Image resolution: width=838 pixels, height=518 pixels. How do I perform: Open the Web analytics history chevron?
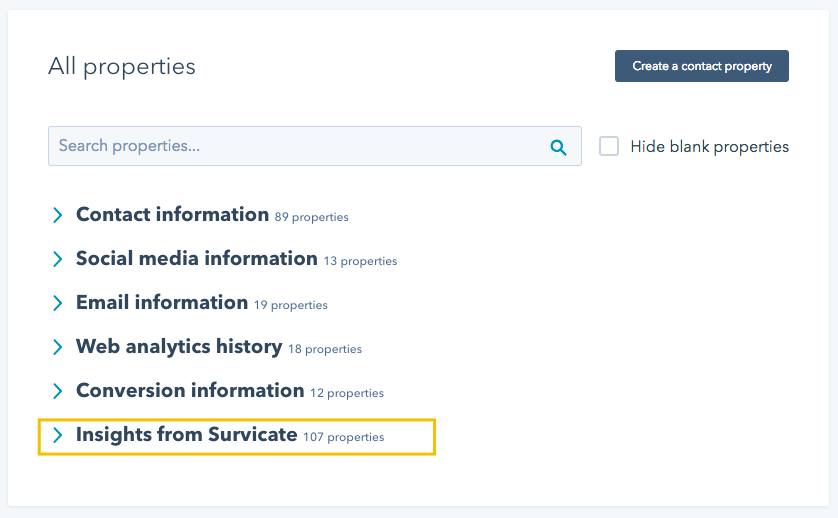[x=57, y=347]
